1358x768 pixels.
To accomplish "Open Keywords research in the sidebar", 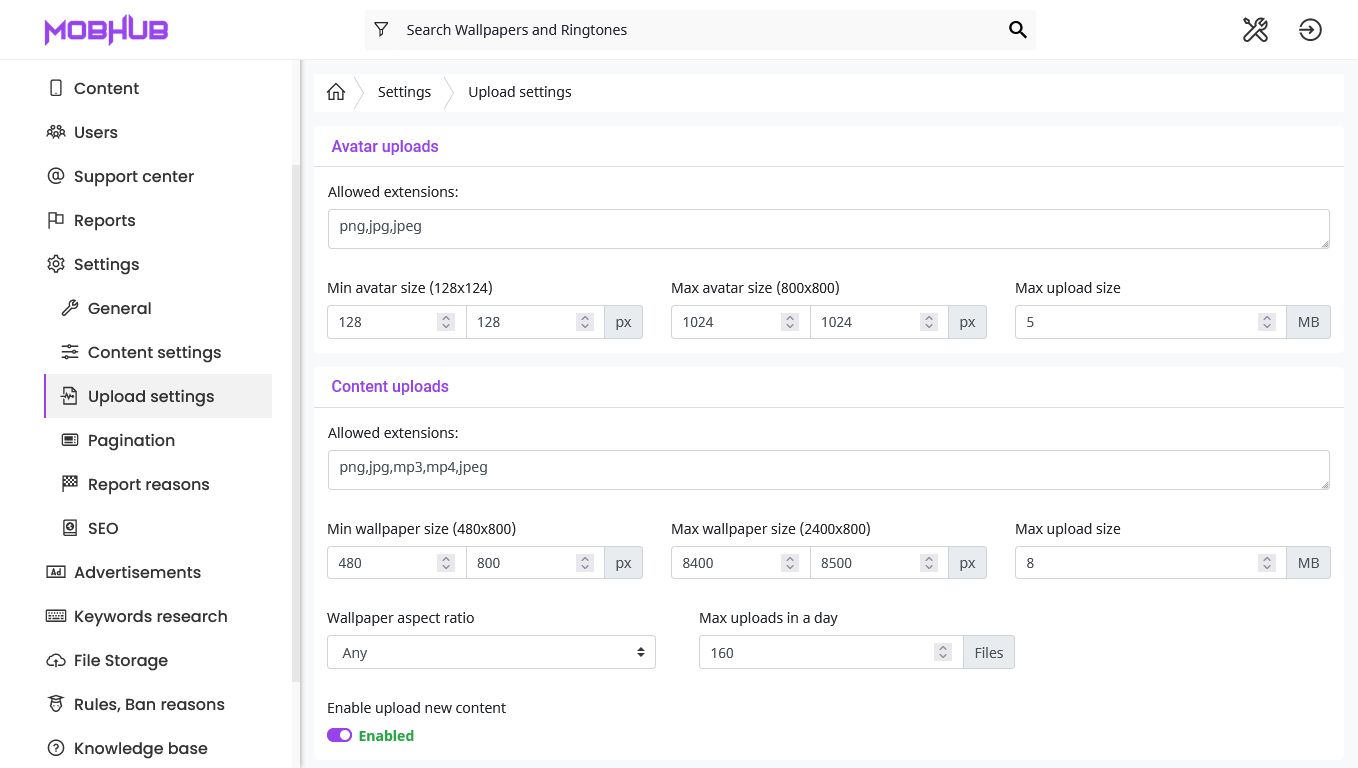I will tap(150, 616).
